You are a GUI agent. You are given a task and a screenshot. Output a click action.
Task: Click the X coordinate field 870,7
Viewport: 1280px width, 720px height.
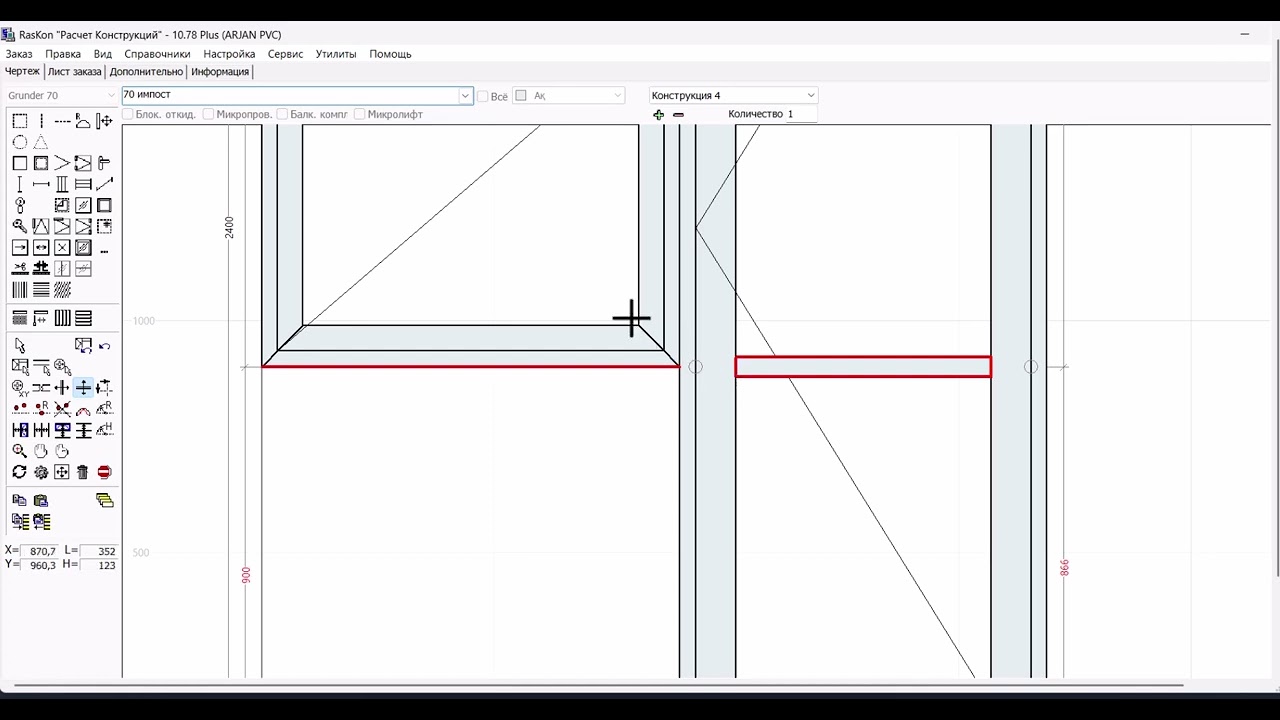point(42,551)
